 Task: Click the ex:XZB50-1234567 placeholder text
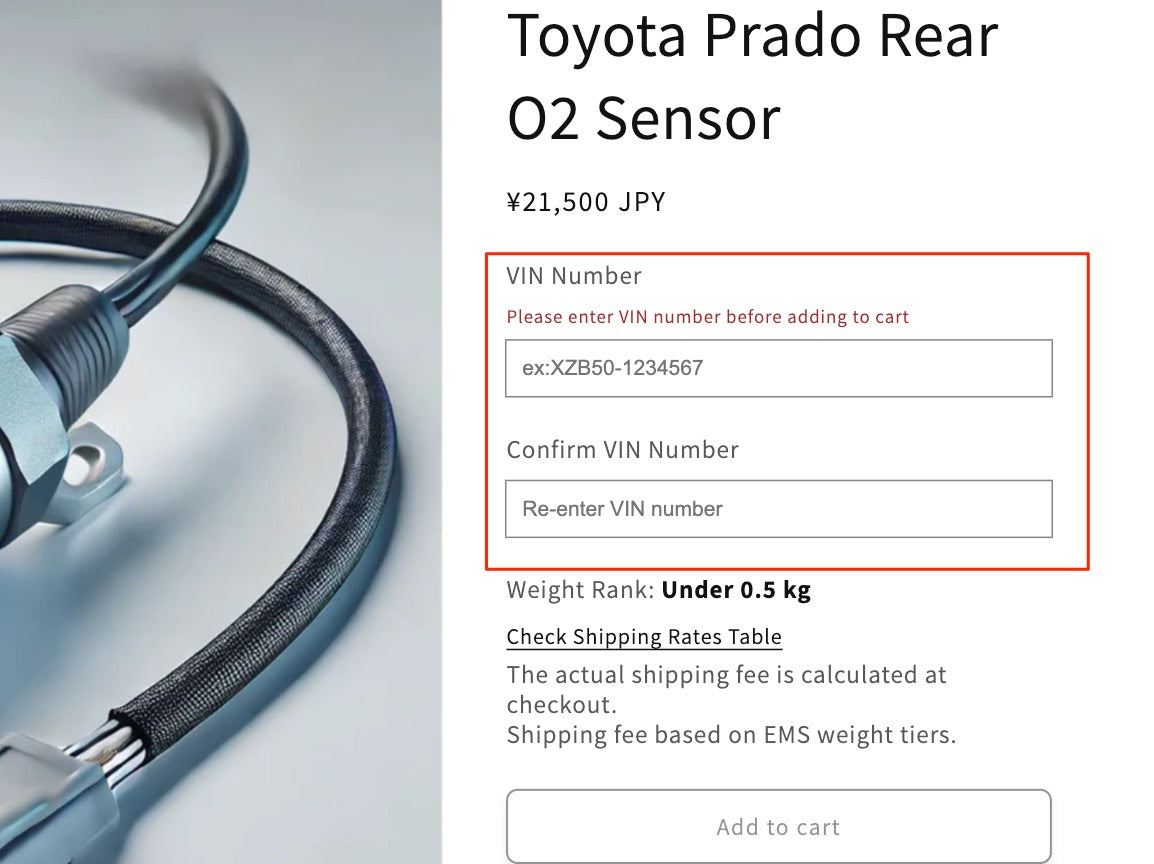612,368
